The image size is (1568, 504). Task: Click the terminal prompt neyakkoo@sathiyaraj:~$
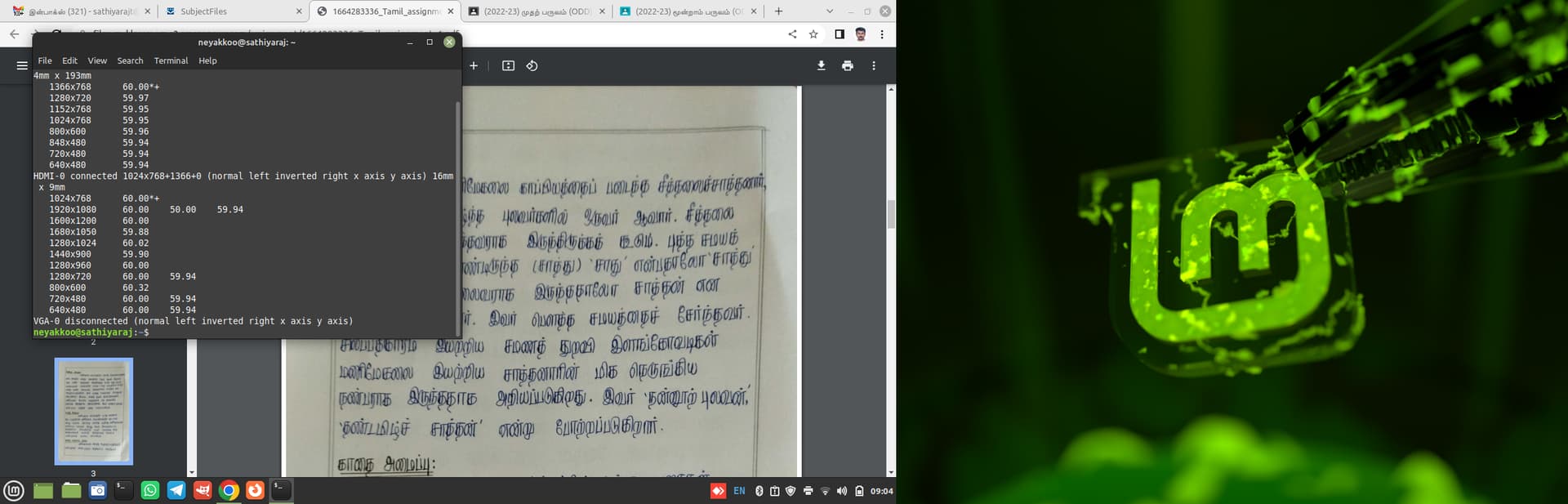[91, 332]
